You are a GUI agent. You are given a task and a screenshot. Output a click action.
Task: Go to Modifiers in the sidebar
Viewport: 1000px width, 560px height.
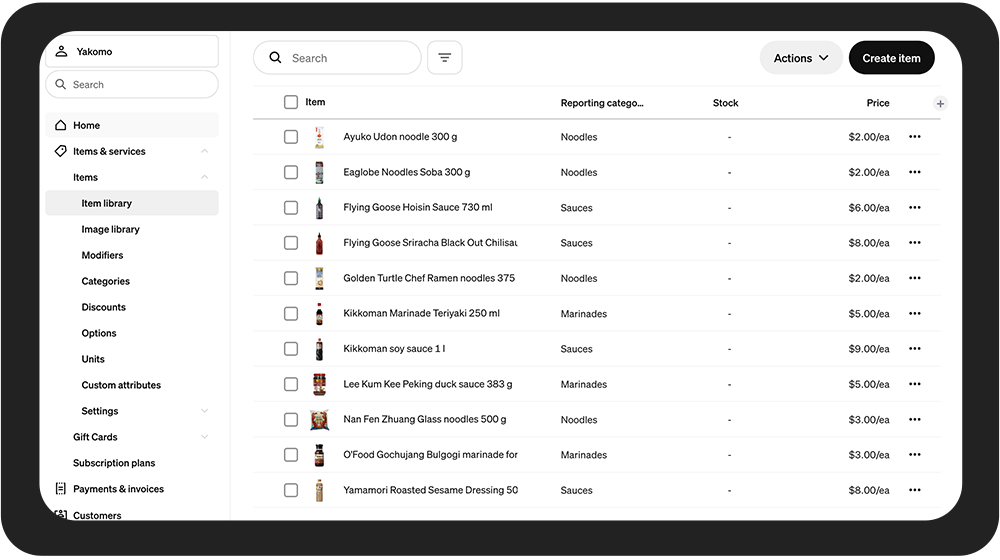click(102, 255)
